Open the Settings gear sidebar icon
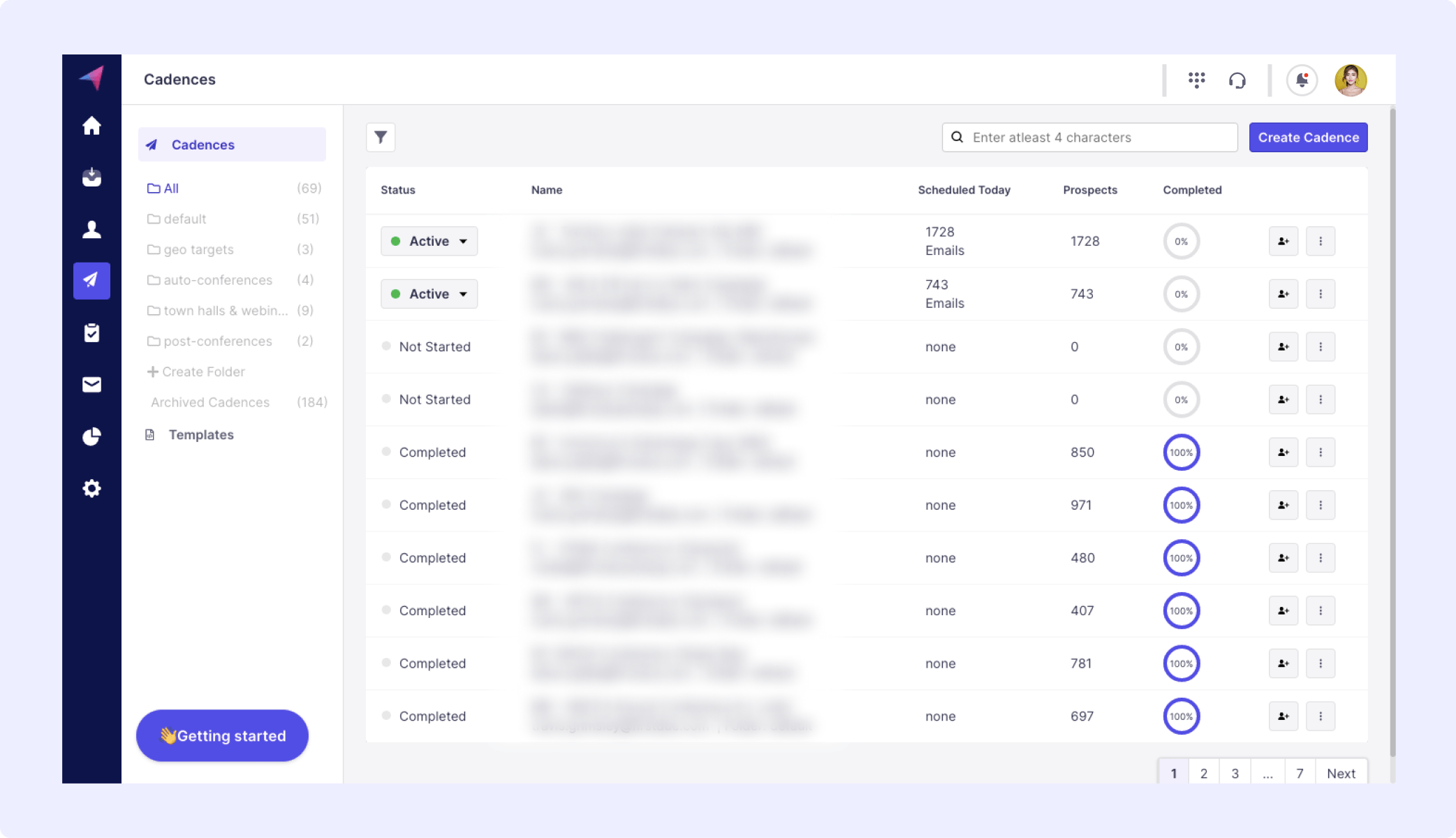 (91, 488)
